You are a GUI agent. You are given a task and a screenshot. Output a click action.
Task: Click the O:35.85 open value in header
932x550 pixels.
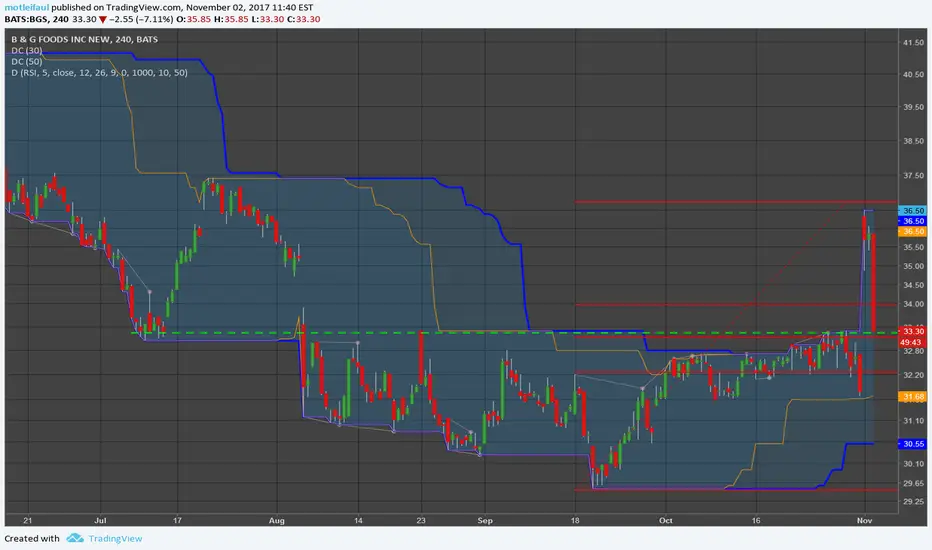point(194,19)
